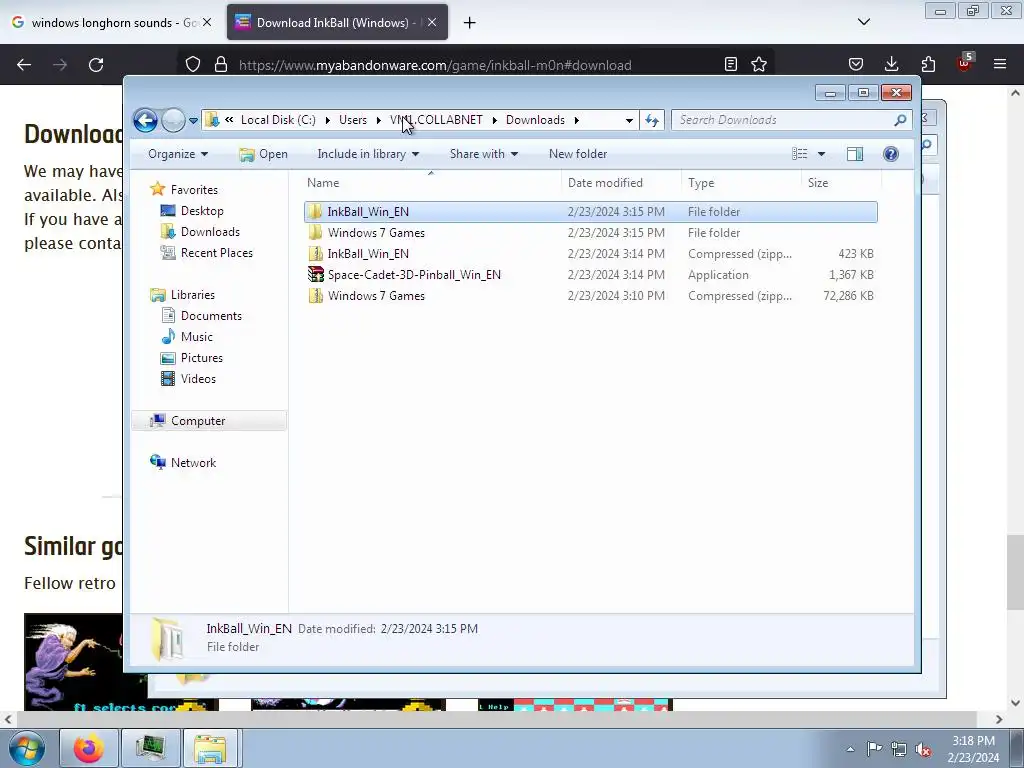Go back in the Explorer window

145,120
